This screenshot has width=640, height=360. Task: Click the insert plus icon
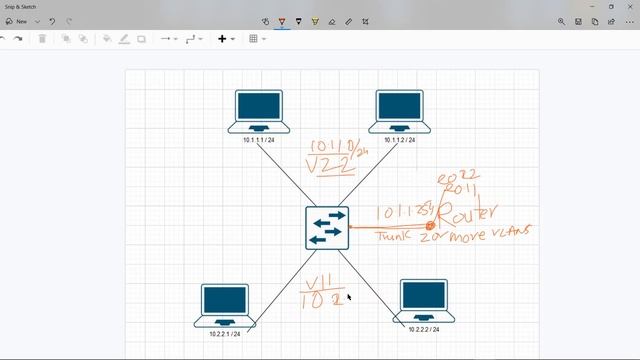click(222, 39)
